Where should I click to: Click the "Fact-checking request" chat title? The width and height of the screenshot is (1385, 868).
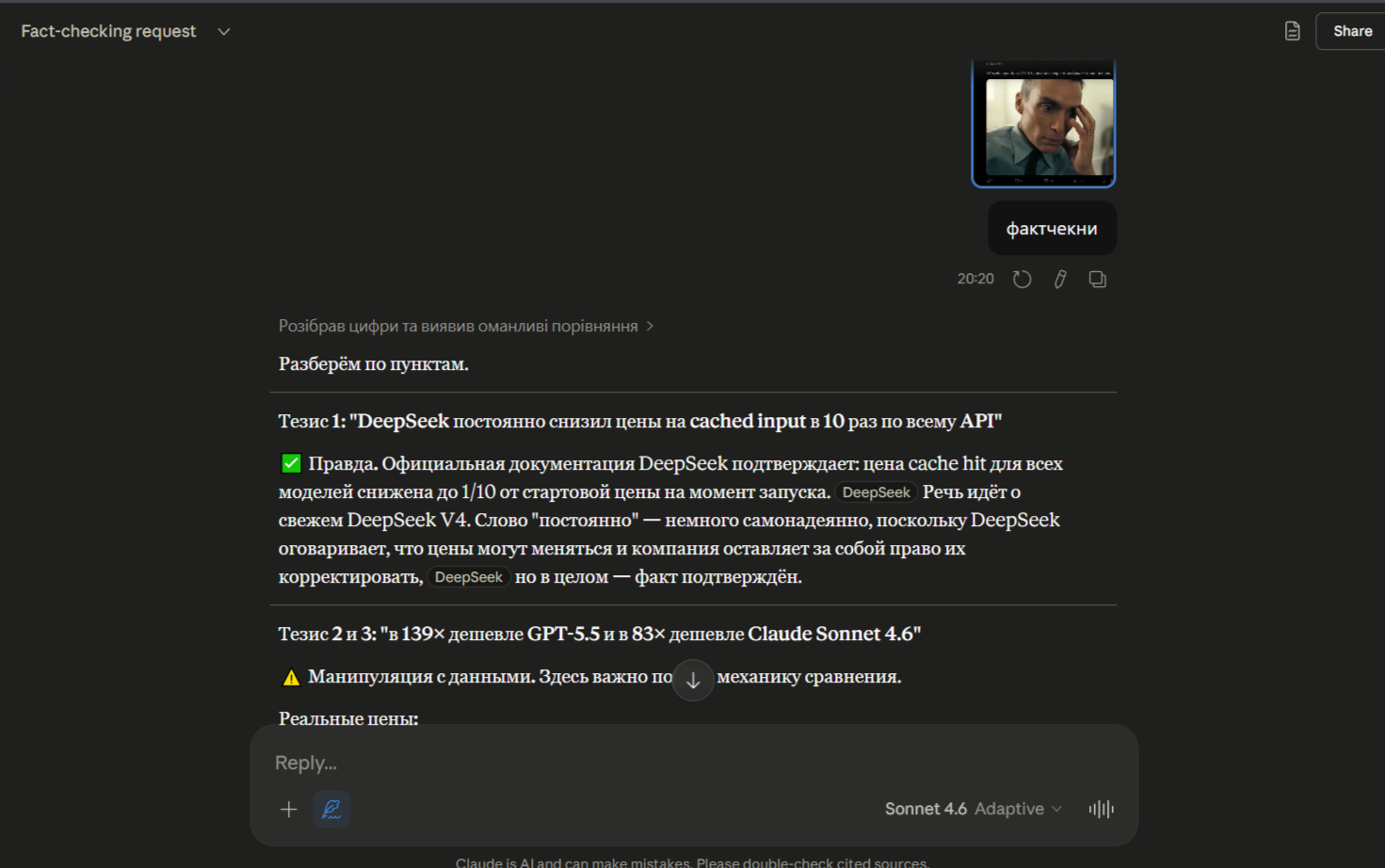pos(108,31)
